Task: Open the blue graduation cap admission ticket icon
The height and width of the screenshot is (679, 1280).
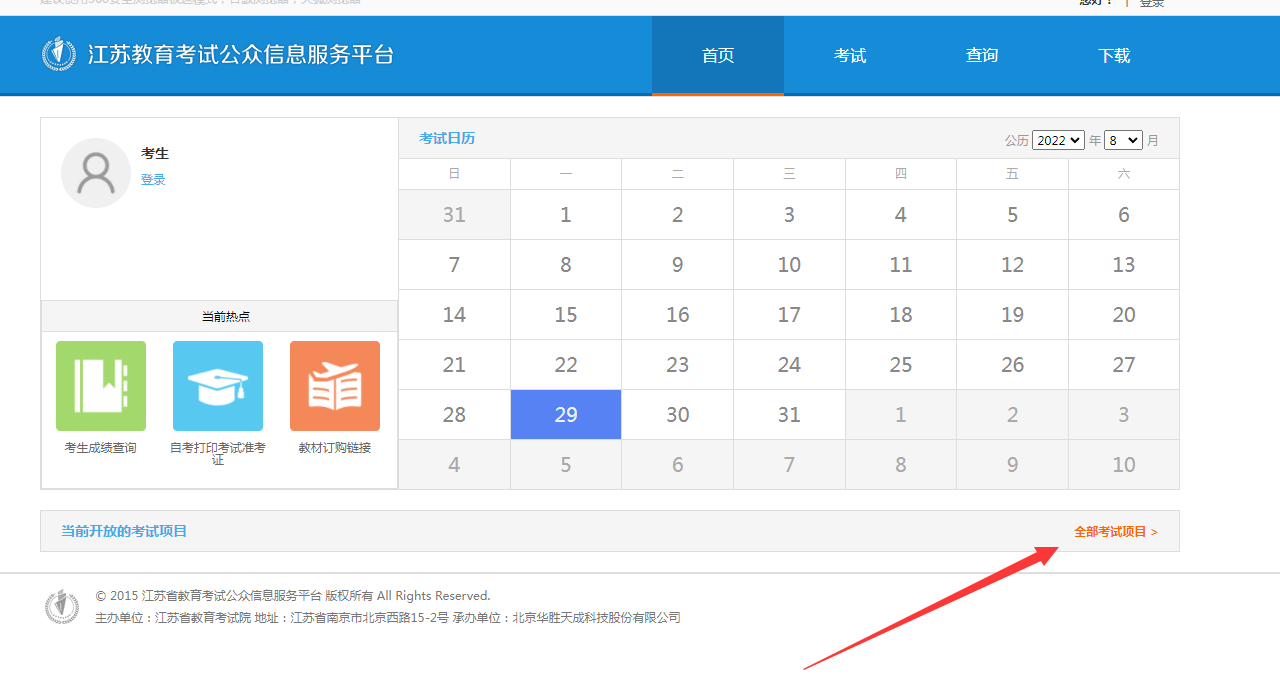Action: click(218, 386)
